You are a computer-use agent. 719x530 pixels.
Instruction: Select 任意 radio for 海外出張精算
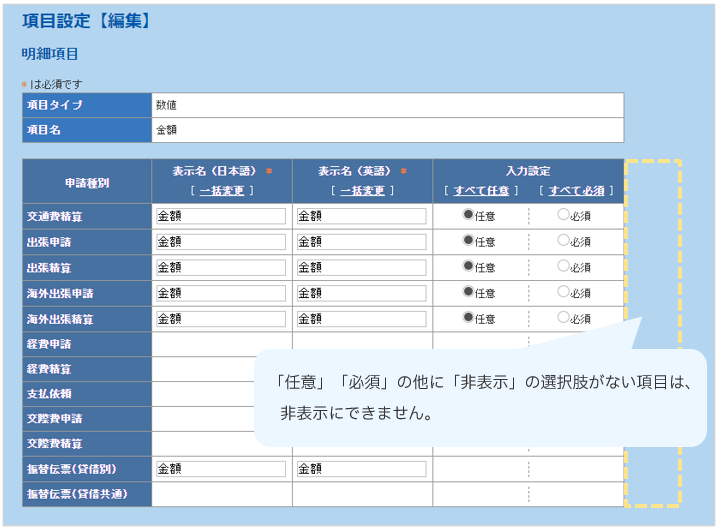467,318
